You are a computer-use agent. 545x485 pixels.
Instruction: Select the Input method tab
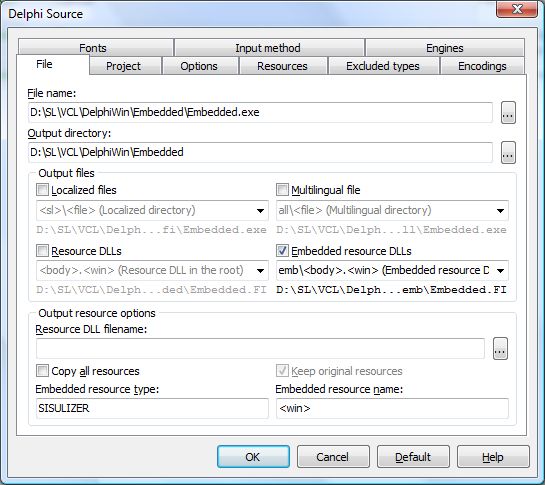pos(268,48)
